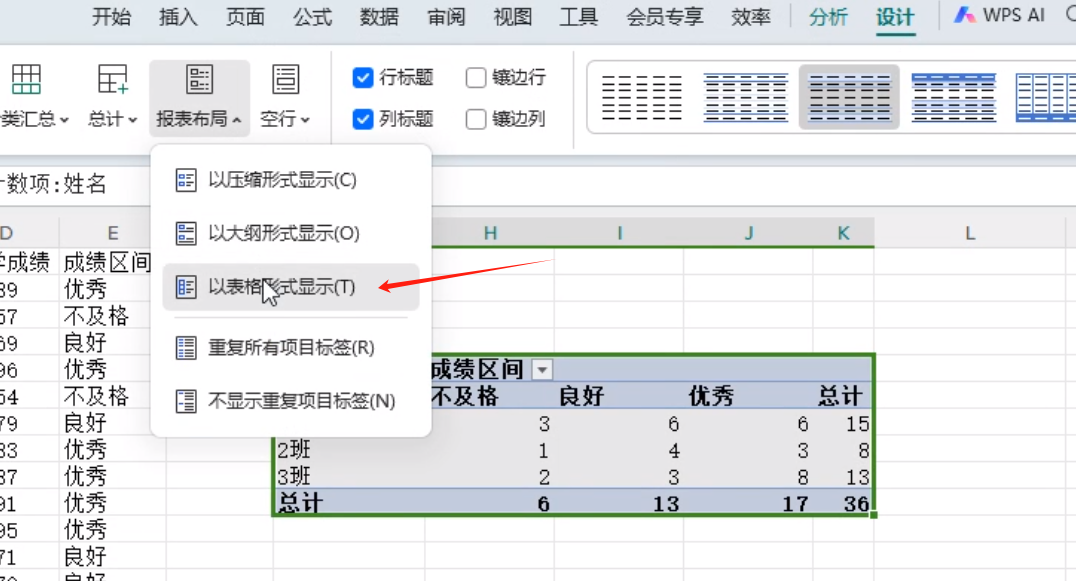Select 重复所有项目标签(R) option
The width and height of the screenshot is (1076, 581).
(291, 348)
